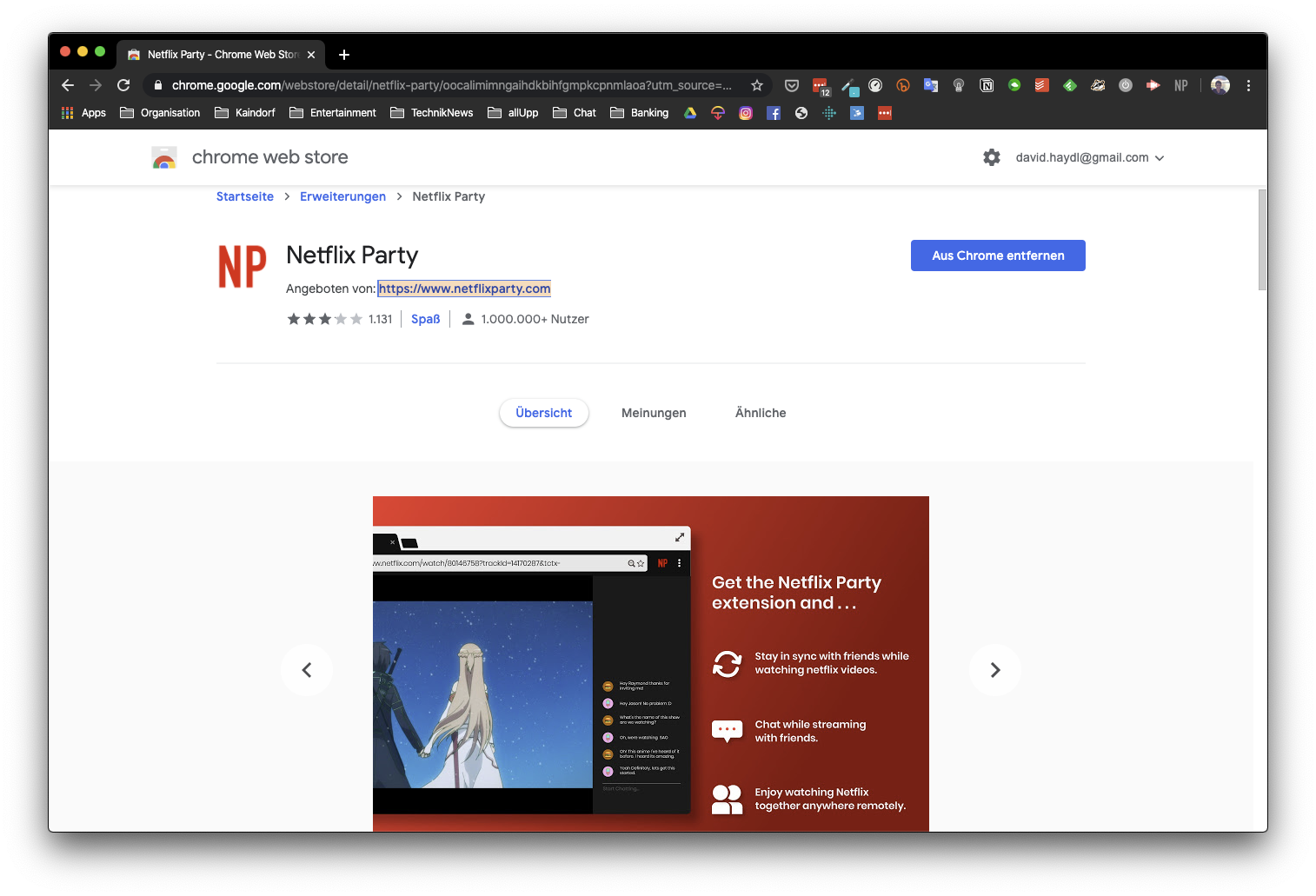Open the green chat bubble extension
Viewport: 1316px width, 896px height.
coord(1014,85)
